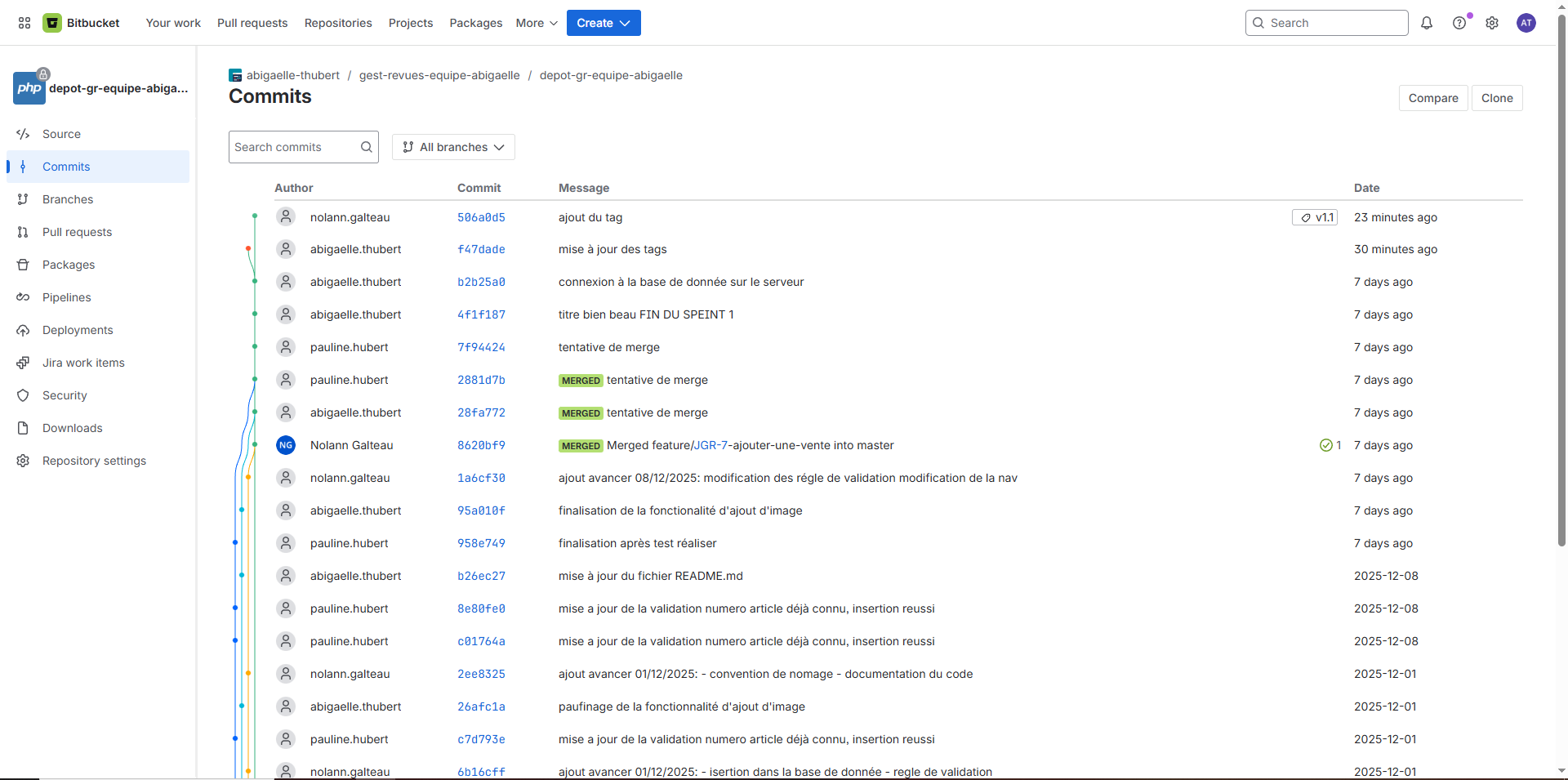Focus the global Search field
The image size is (1568, 780).
pyautogui.click(x=1327, y=23)
